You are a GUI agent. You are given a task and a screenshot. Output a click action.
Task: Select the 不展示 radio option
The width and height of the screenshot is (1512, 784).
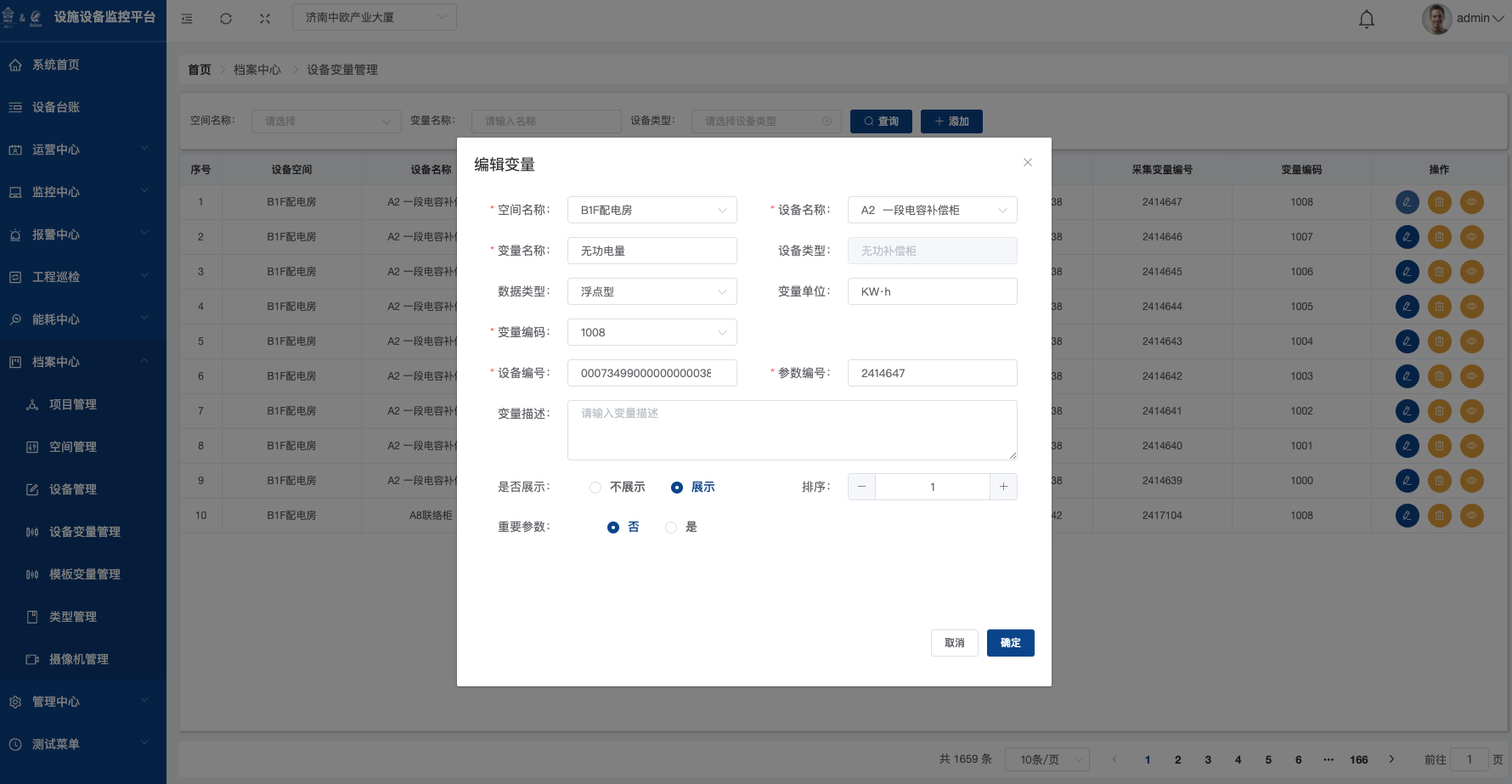(595, 488)
